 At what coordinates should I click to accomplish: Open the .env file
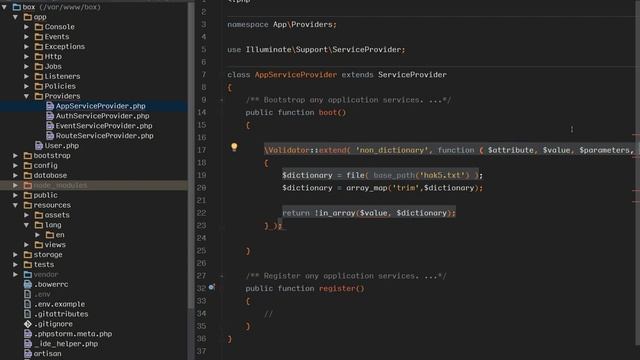click(42, 294)
